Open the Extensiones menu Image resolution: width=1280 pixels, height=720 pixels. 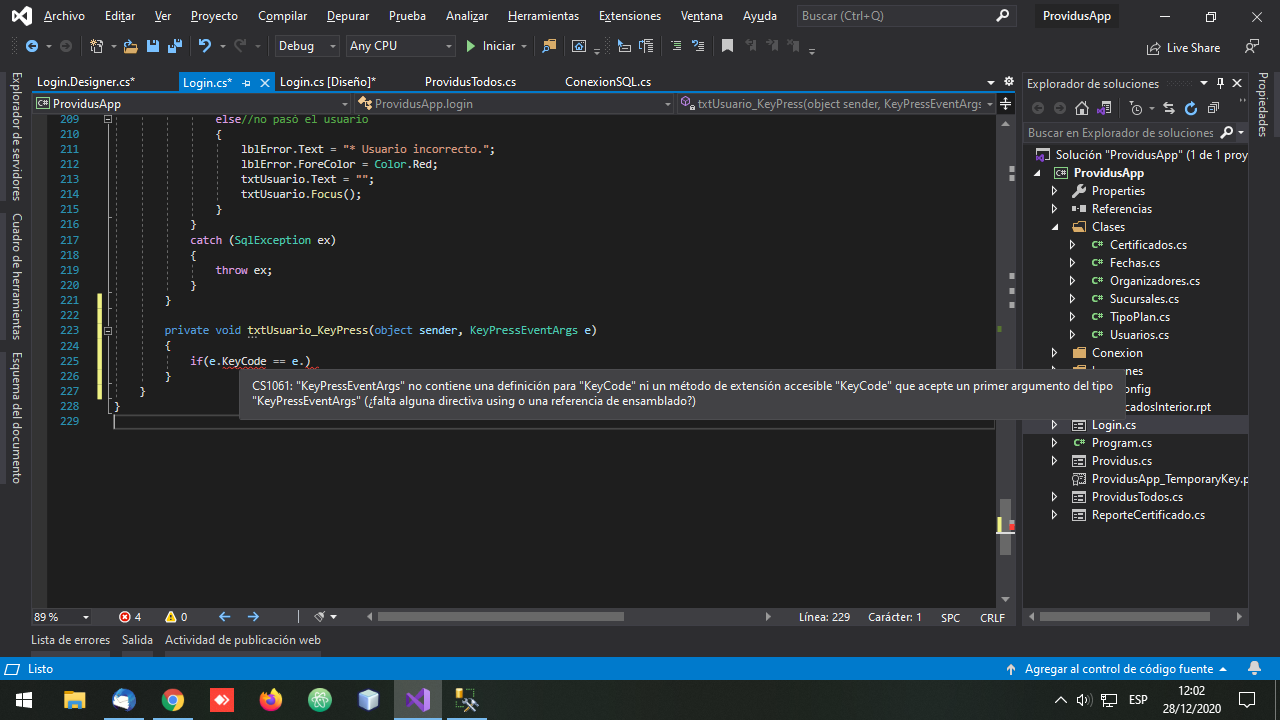coord(630,16)
